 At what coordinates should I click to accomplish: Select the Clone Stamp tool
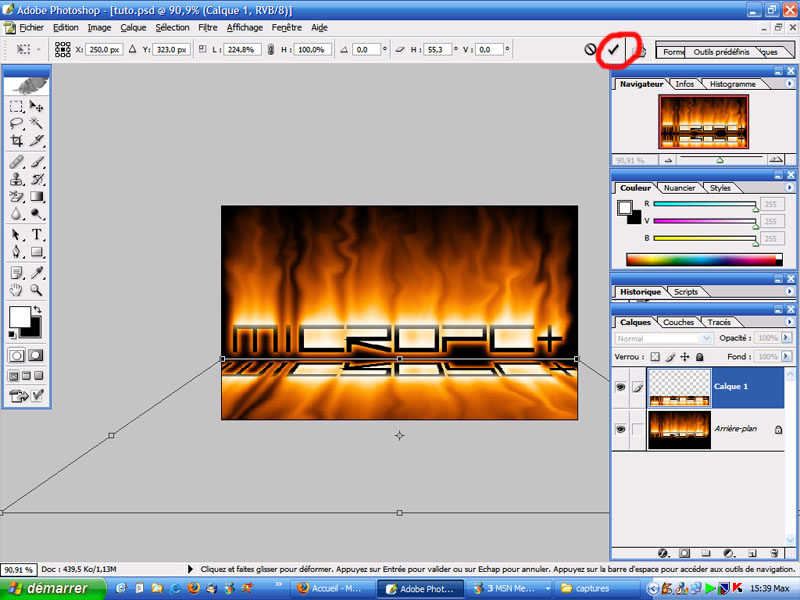(x=16, y=179)
